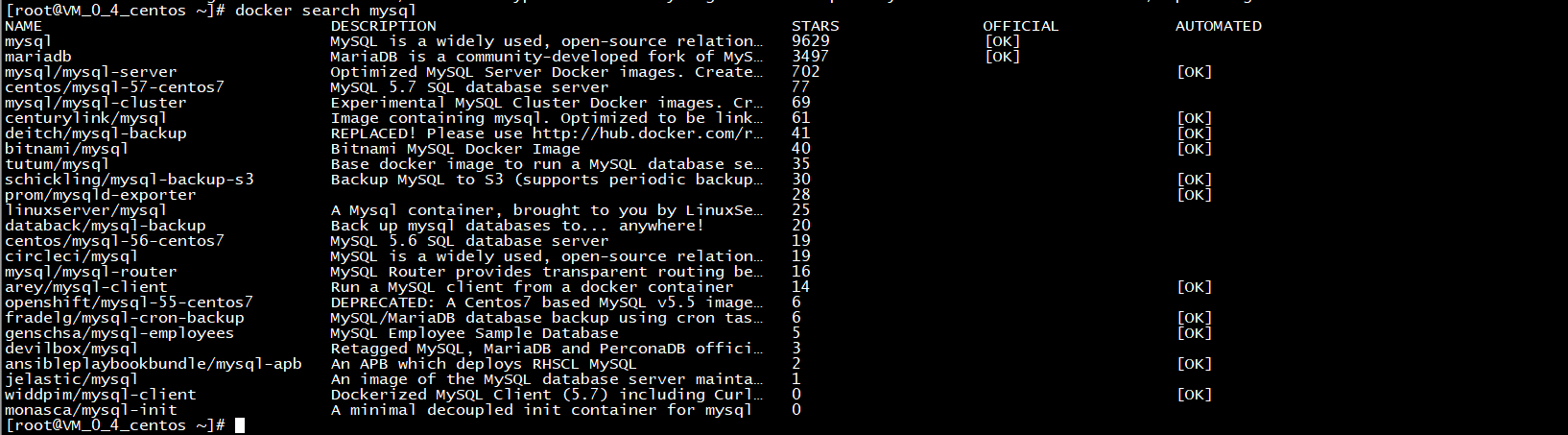Viewport: 1568px width, 435px height.
Task: Select the prom/mysqld-exporter entry
Action: [x=101, y=195]
